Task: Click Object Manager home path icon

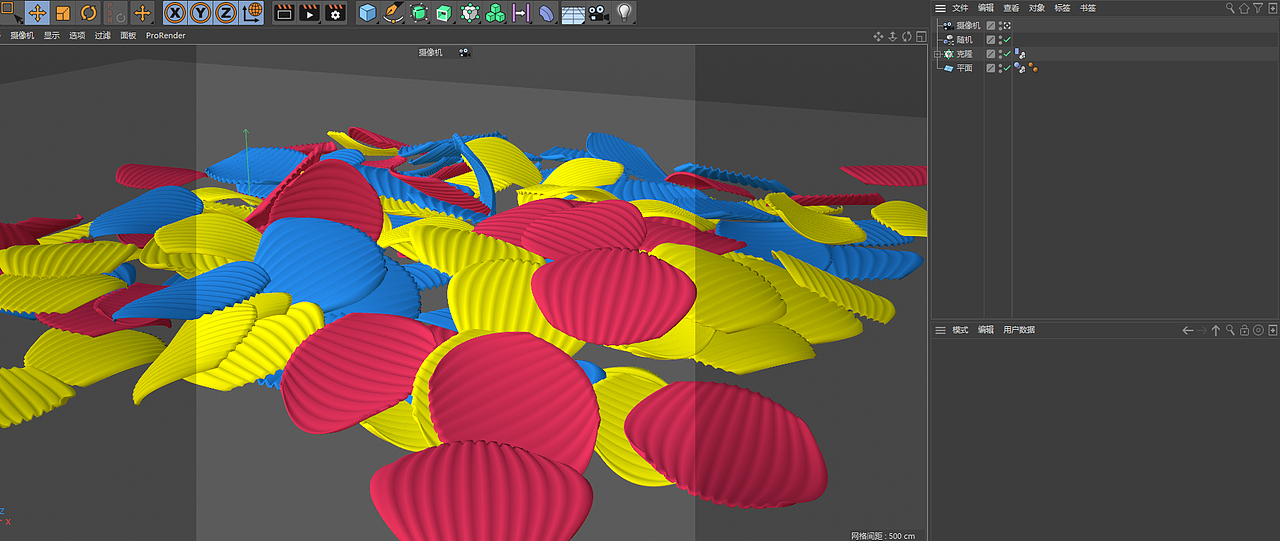Action: 1245,8
